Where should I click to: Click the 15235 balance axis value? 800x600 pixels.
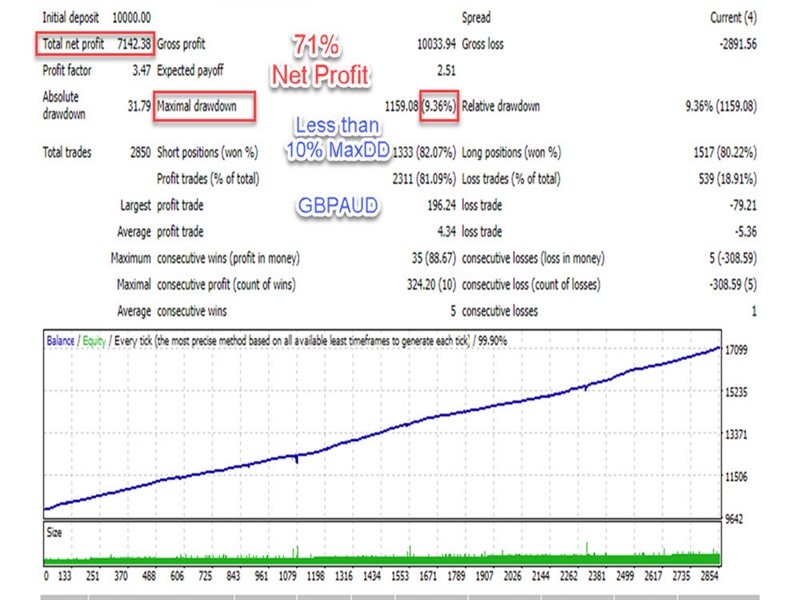pos(736,392)
